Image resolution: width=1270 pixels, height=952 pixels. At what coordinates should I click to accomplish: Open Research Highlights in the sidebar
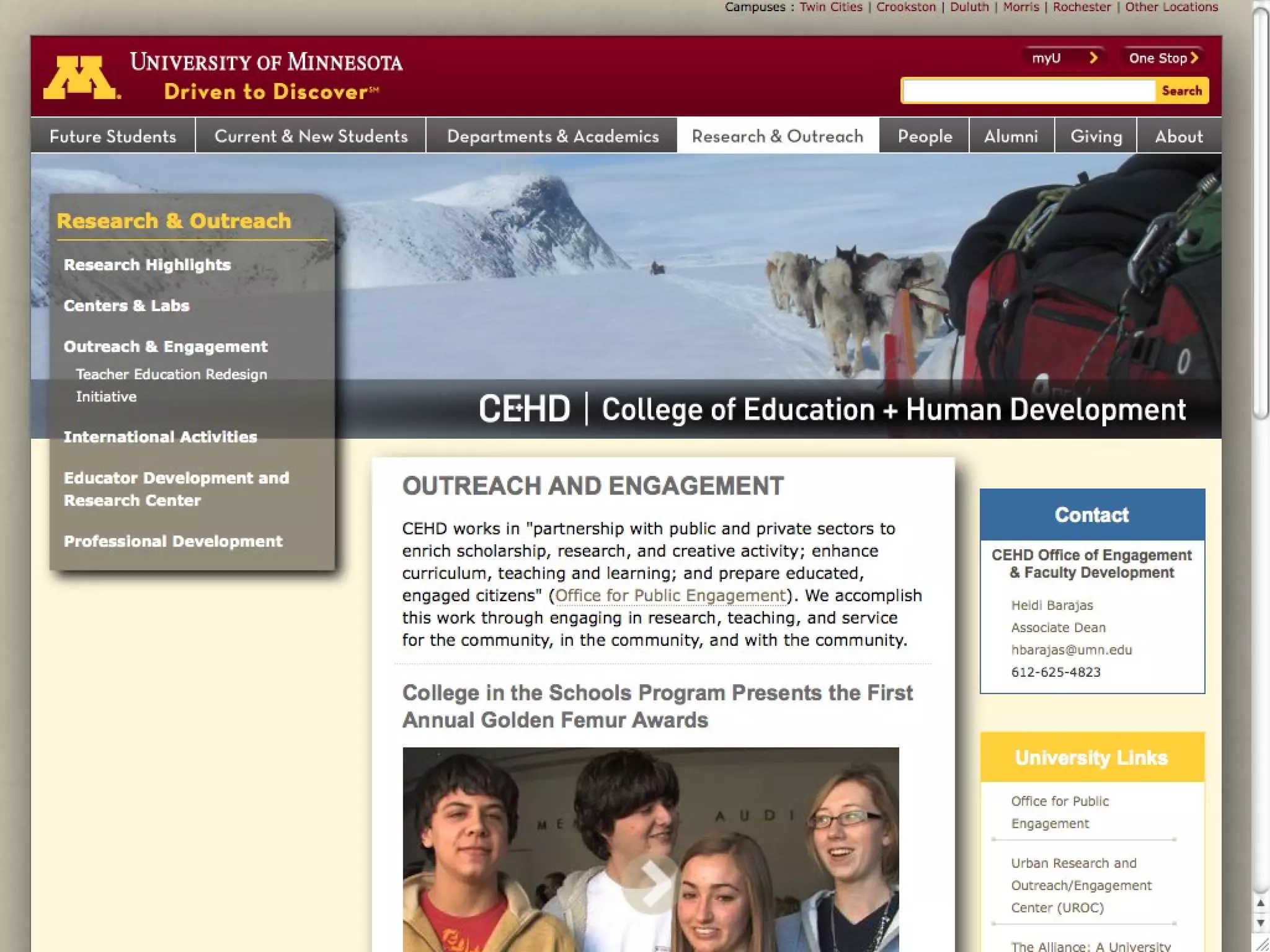click(147, 265)
